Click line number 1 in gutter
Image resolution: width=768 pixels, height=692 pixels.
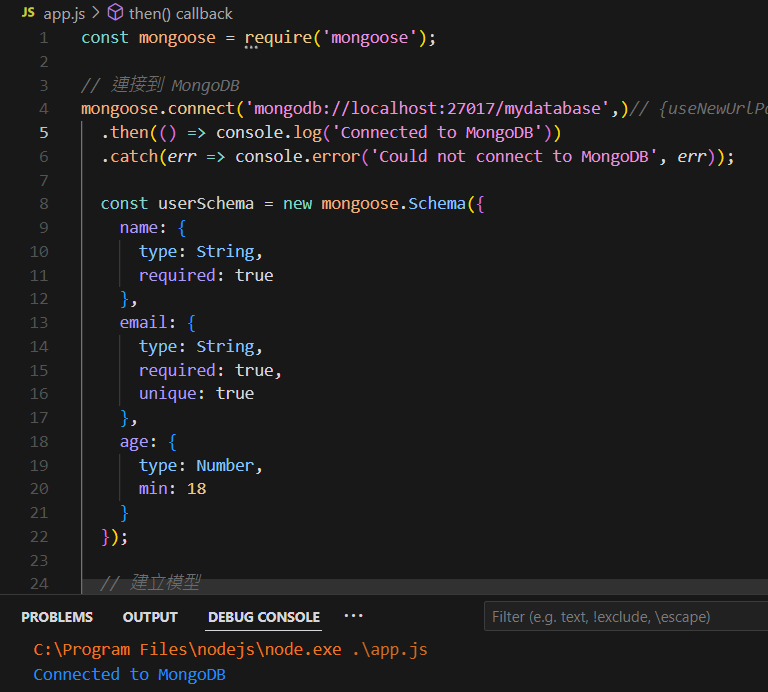44,38
